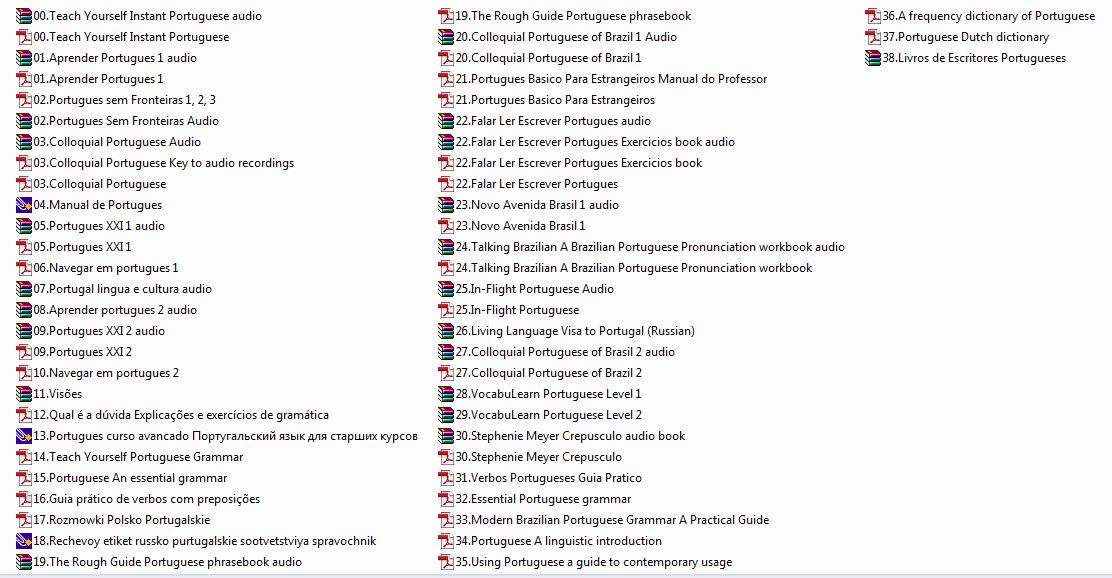1112x578 pixels.
Task: Click the archive icon beside 11.Visões
Action: 25,394
